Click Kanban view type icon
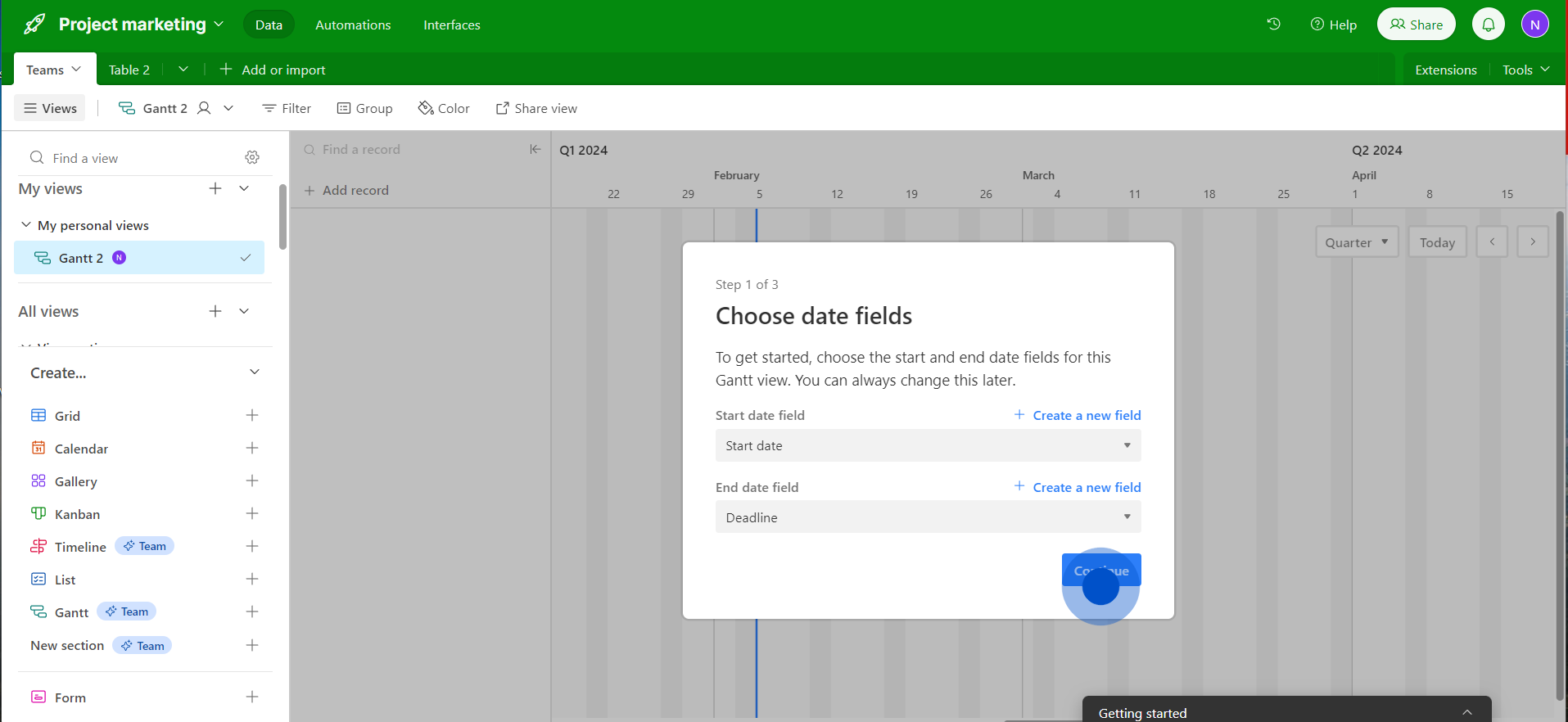This screenshot has height=722, width=1568. click(x=38, y=513)
